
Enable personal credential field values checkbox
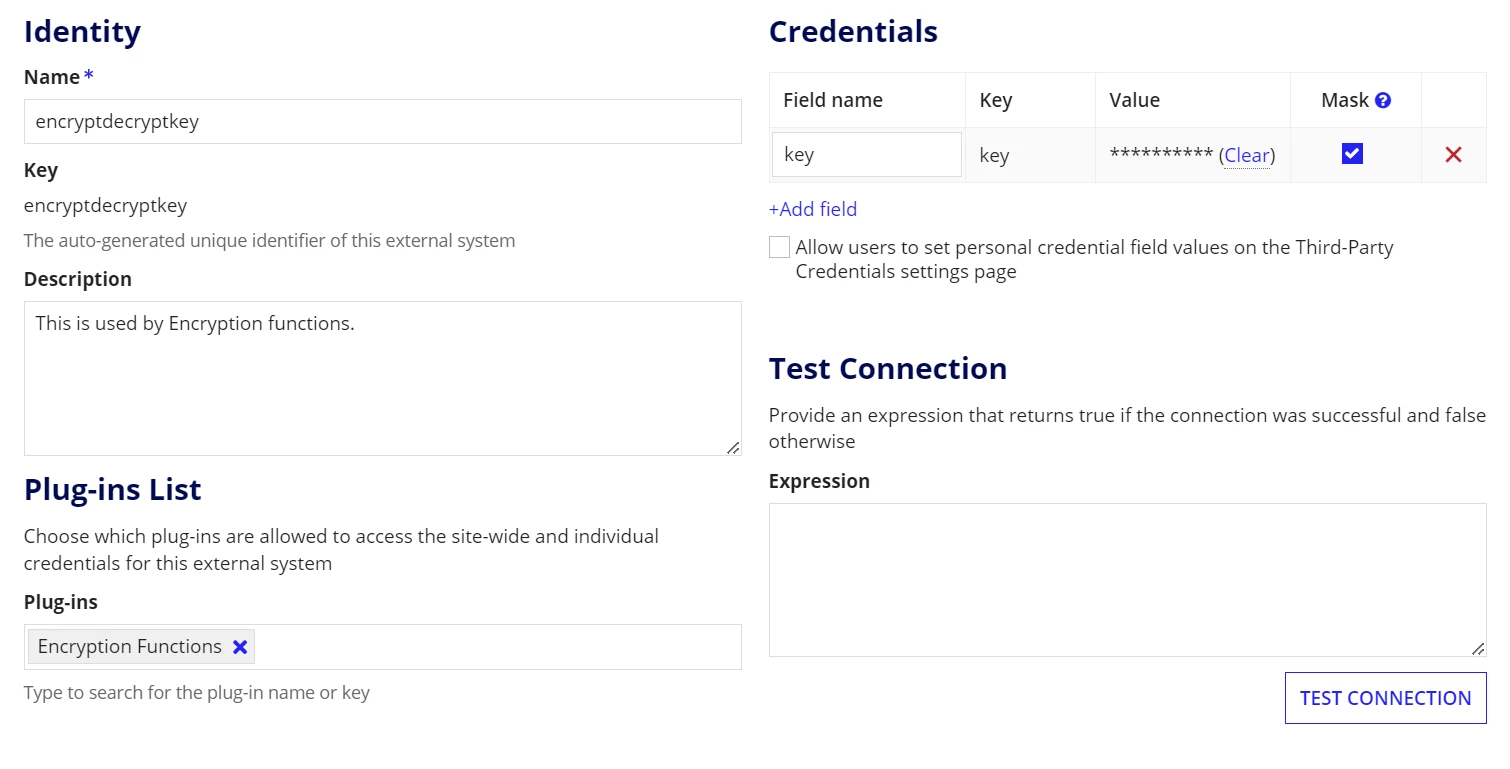[779, 247]
